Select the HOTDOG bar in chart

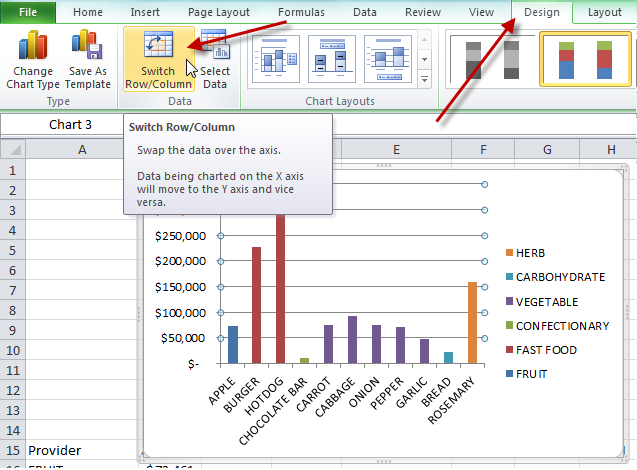280,289
